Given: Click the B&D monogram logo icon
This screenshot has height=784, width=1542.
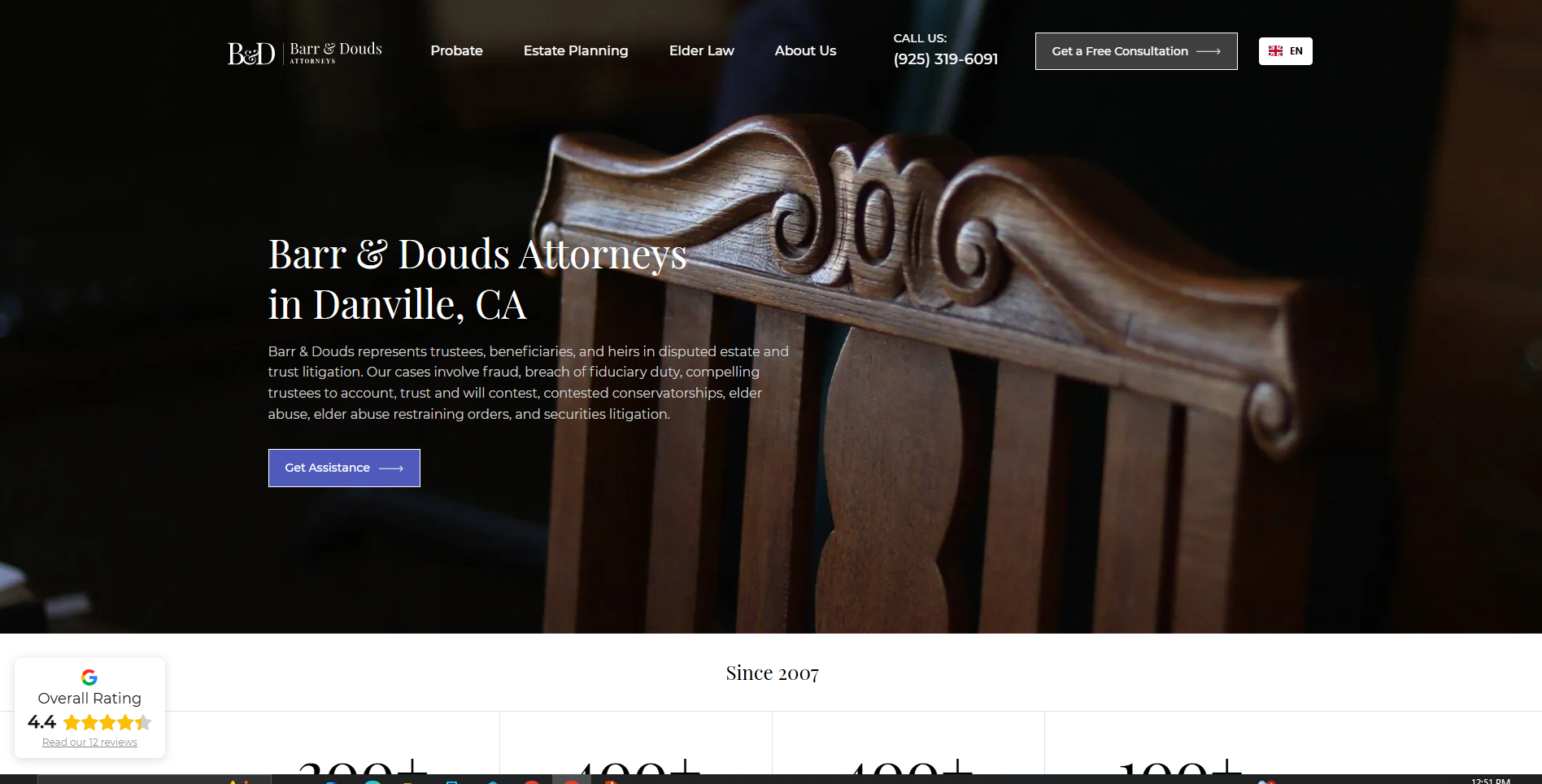Looking at the screenshot, I should [251, 53].
